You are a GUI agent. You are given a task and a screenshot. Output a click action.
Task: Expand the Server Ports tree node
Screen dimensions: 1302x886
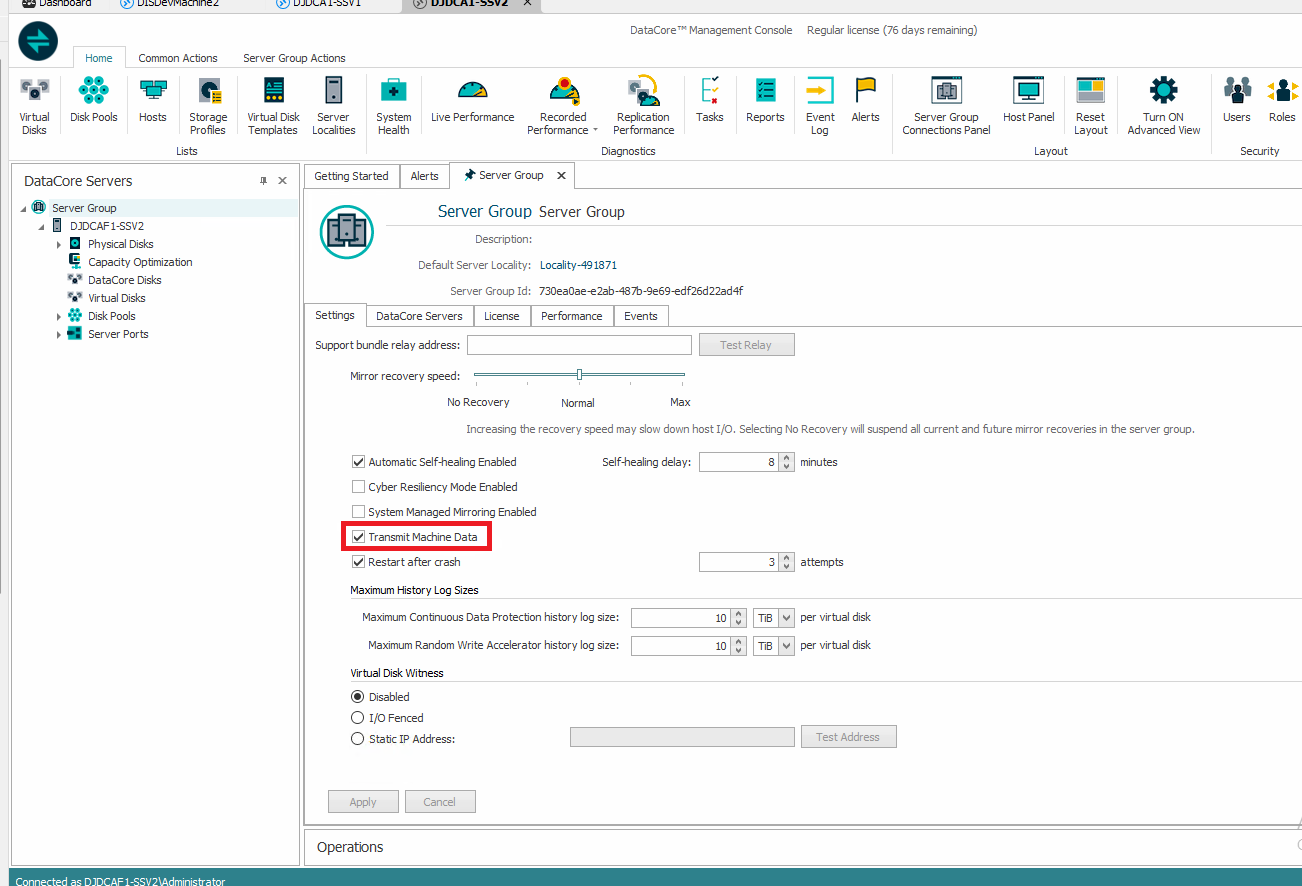click(59, 334)
